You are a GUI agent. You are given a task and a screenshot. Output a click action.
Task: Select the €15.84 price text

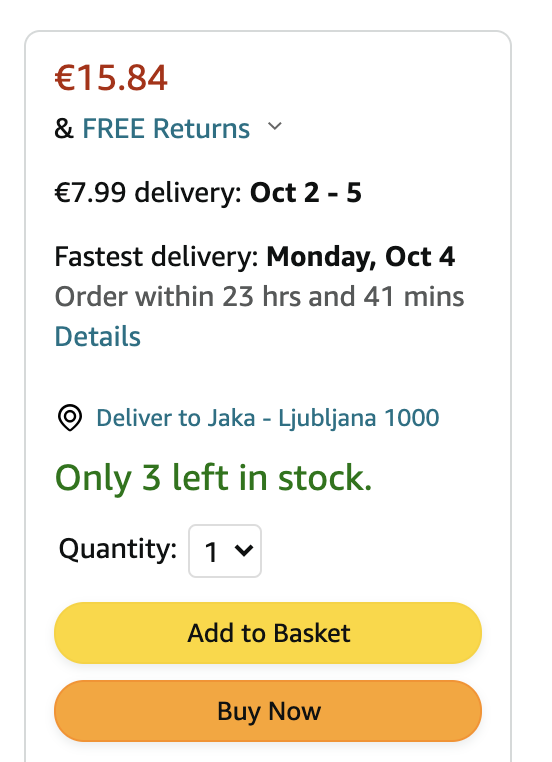point(111,78)
